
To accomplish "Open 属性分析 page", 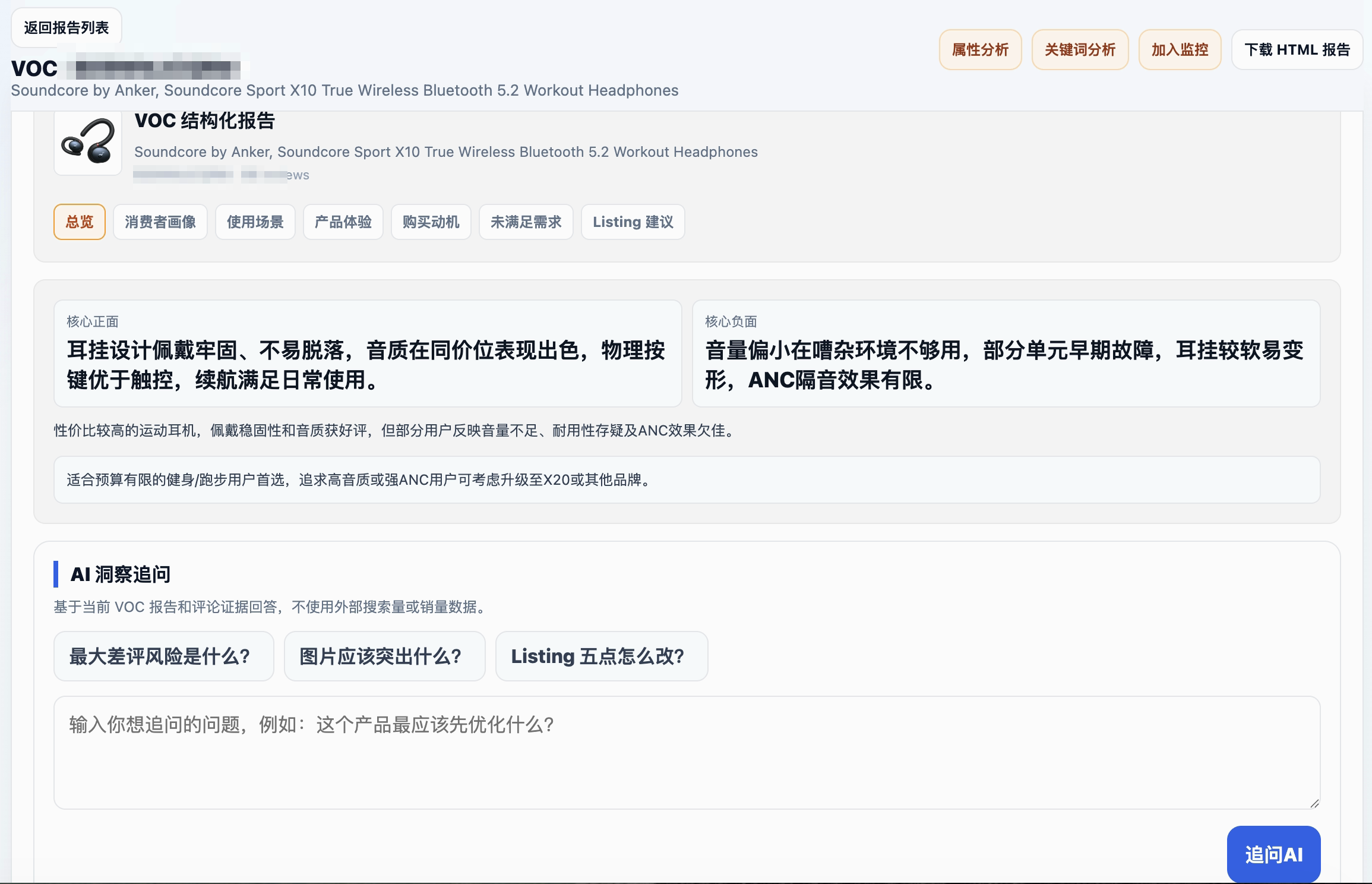I will (x=980, y=49).
